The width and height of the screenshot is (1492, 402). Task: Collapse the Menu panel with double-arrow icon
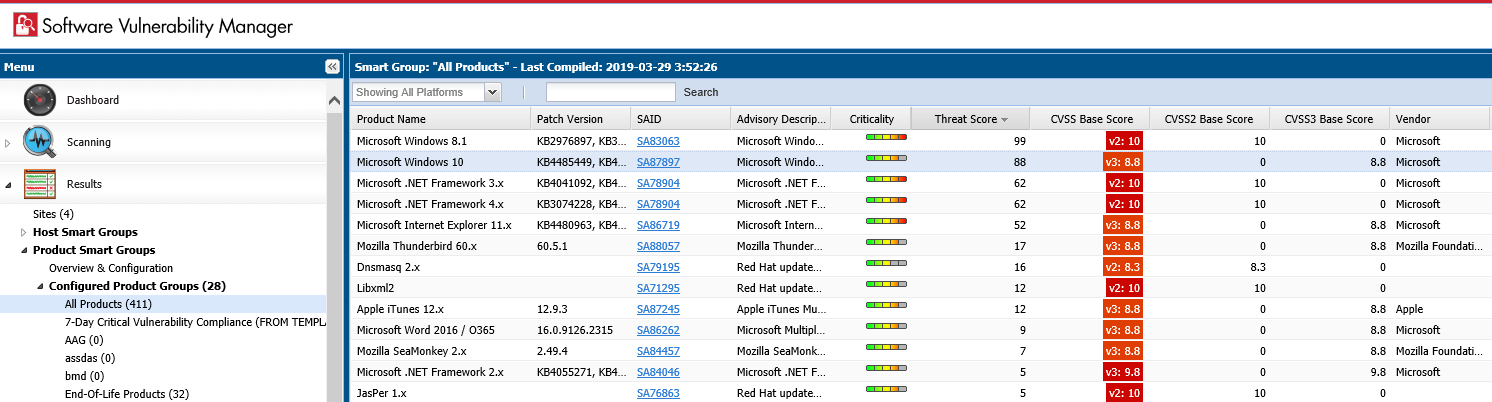(332, 67)
